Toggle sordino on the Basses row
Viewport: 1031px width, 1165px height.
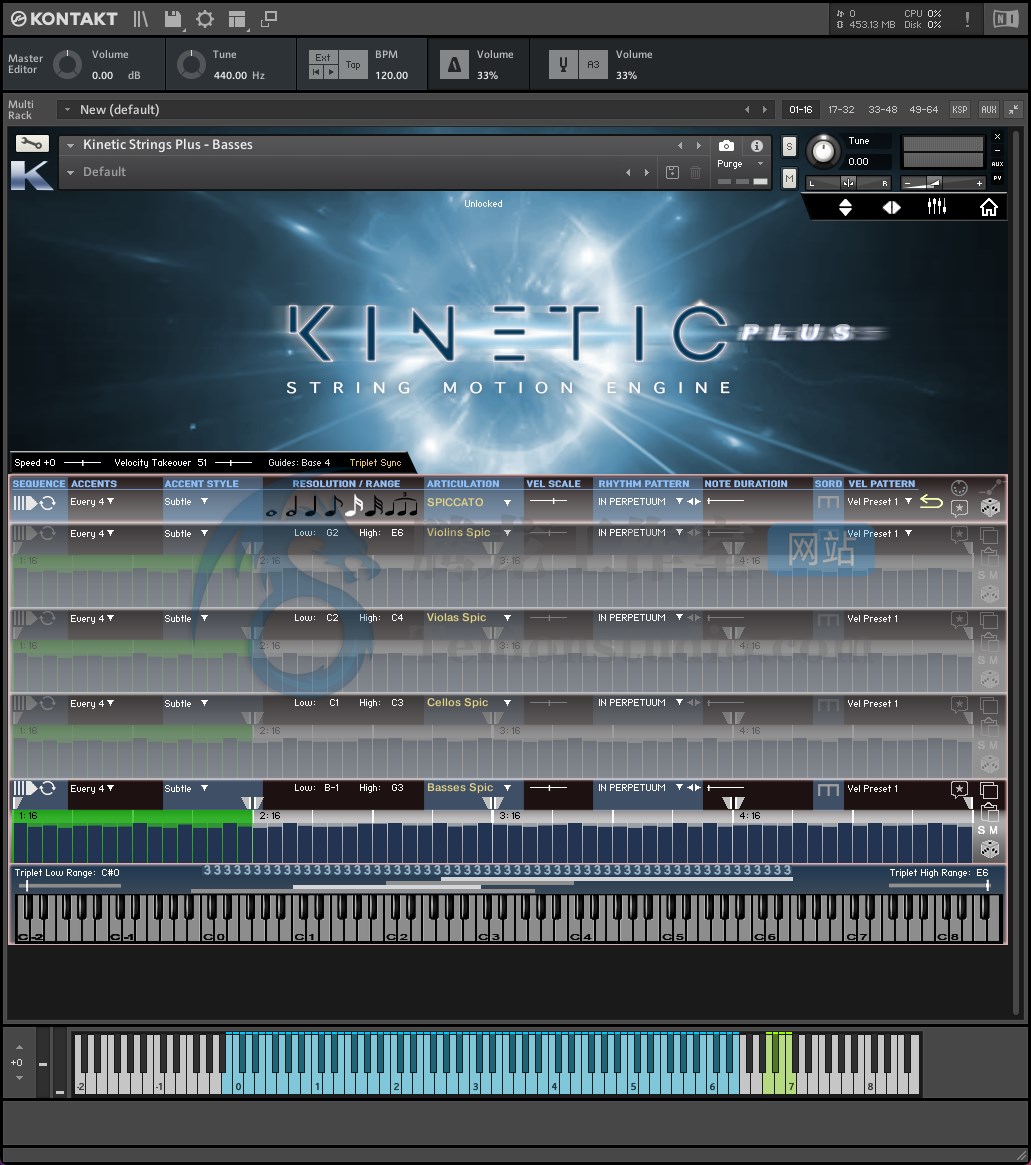827,790
